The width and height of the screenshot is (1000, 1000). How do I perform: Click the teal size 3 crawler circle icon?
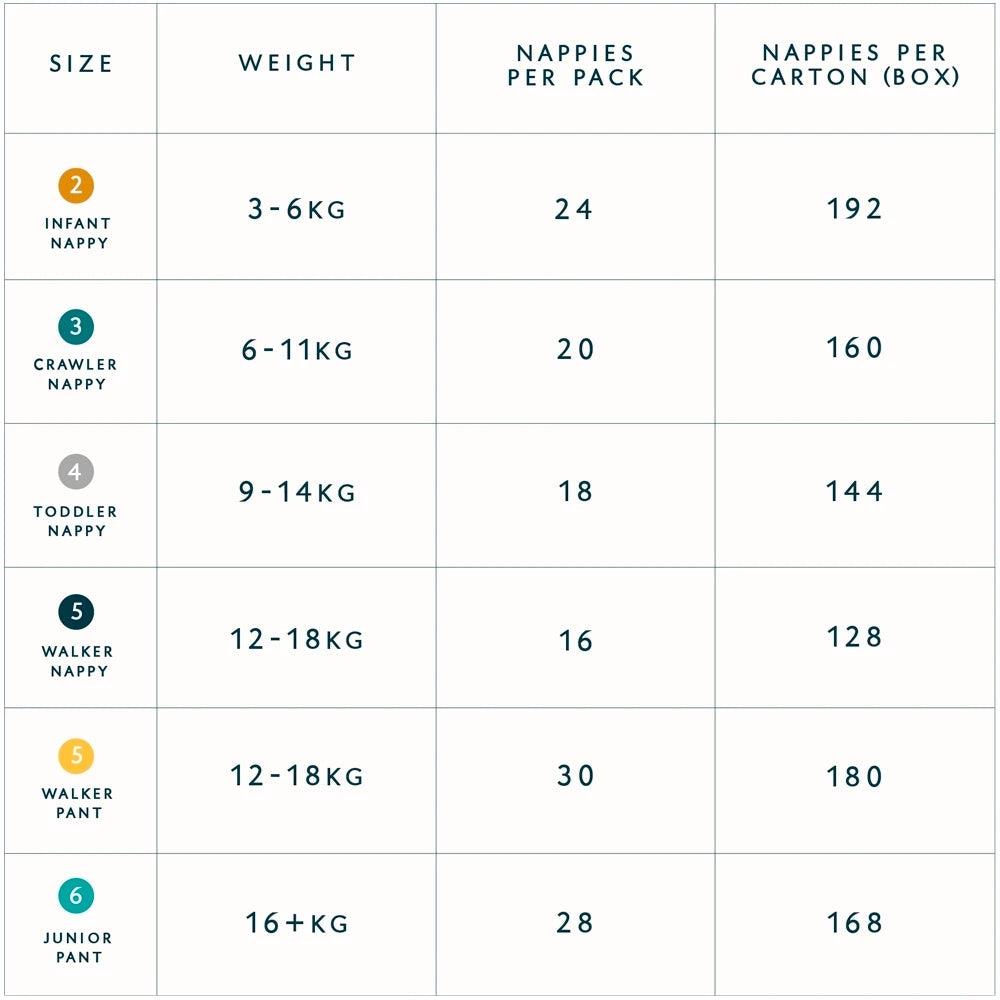[76, 327]
